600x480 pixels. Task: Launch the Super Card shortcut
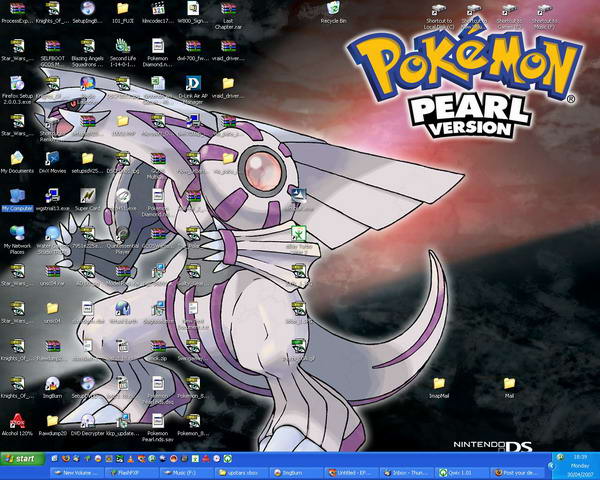pyautogui.click(x=87, y=200)
